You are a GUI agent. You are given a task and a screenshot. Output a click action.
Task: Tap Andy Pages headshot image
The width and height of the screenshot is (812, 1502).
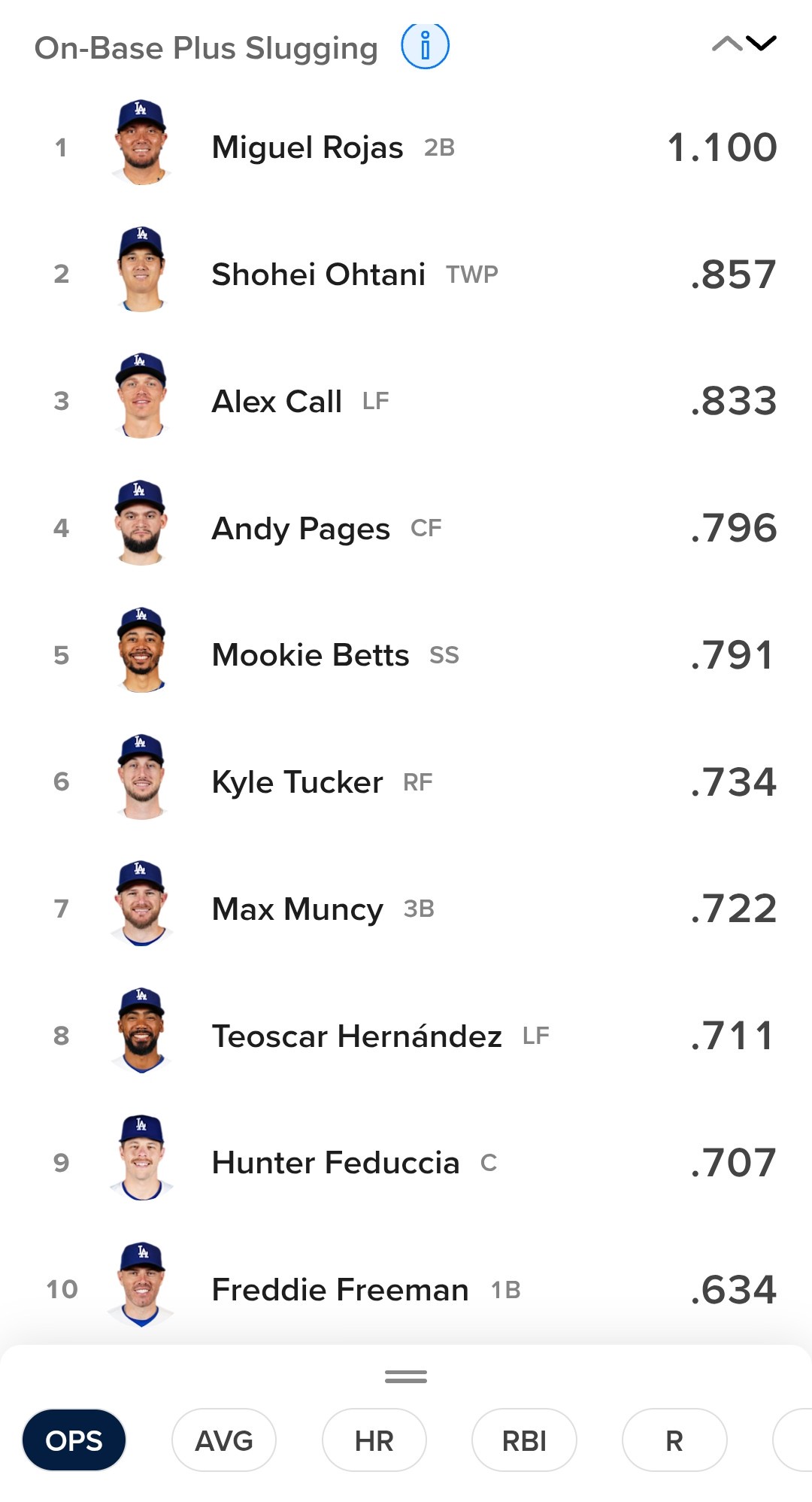tap(141, 522)
